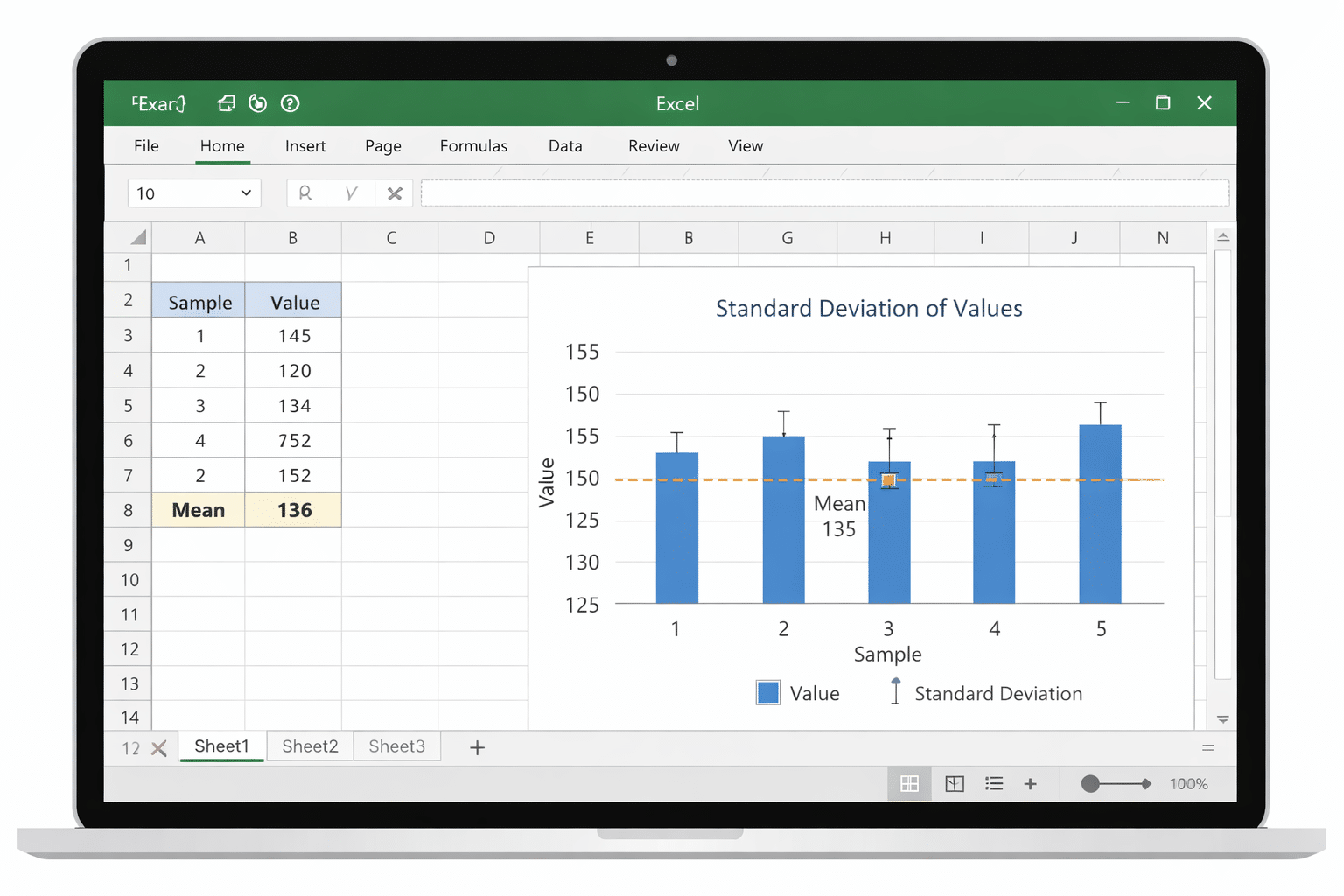The width and height of the screenshot is (1344, 896).
Task: Open the font size dropdown showing 10
Action: click(x=193, y=192)
